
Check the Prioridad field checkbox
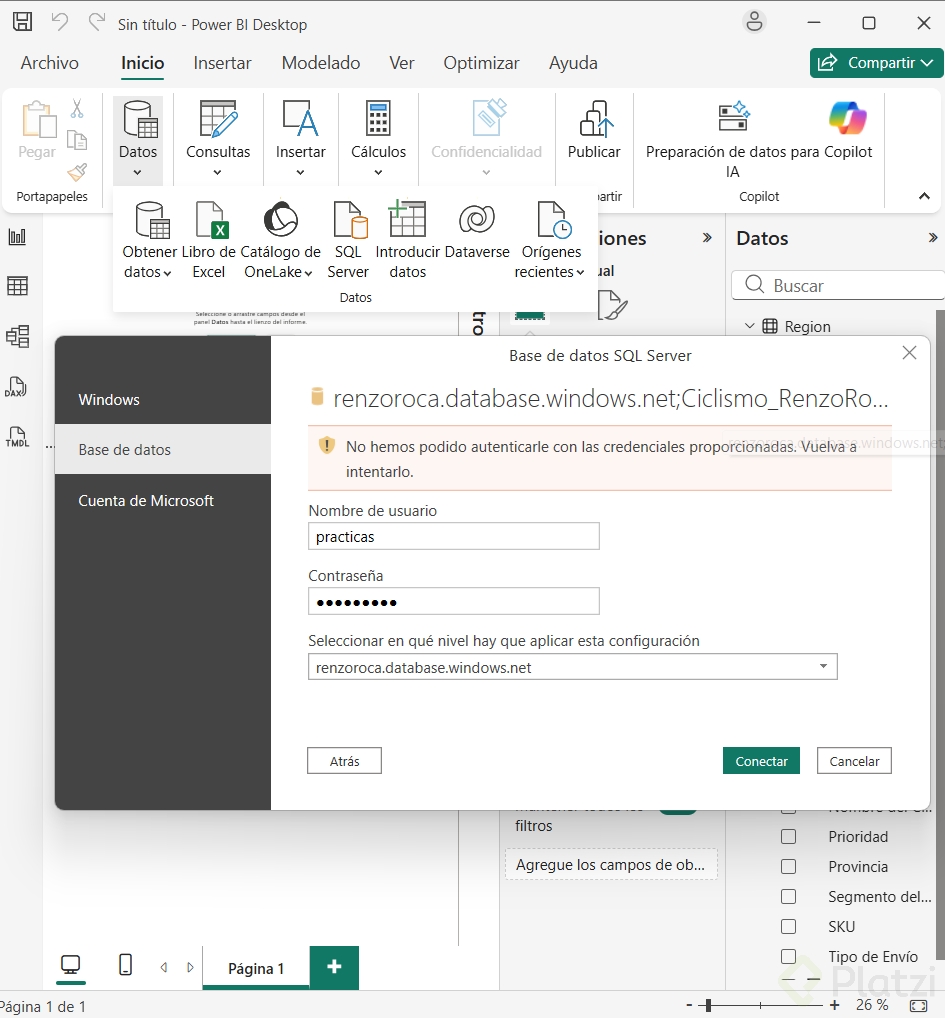[x=789, y=836]
